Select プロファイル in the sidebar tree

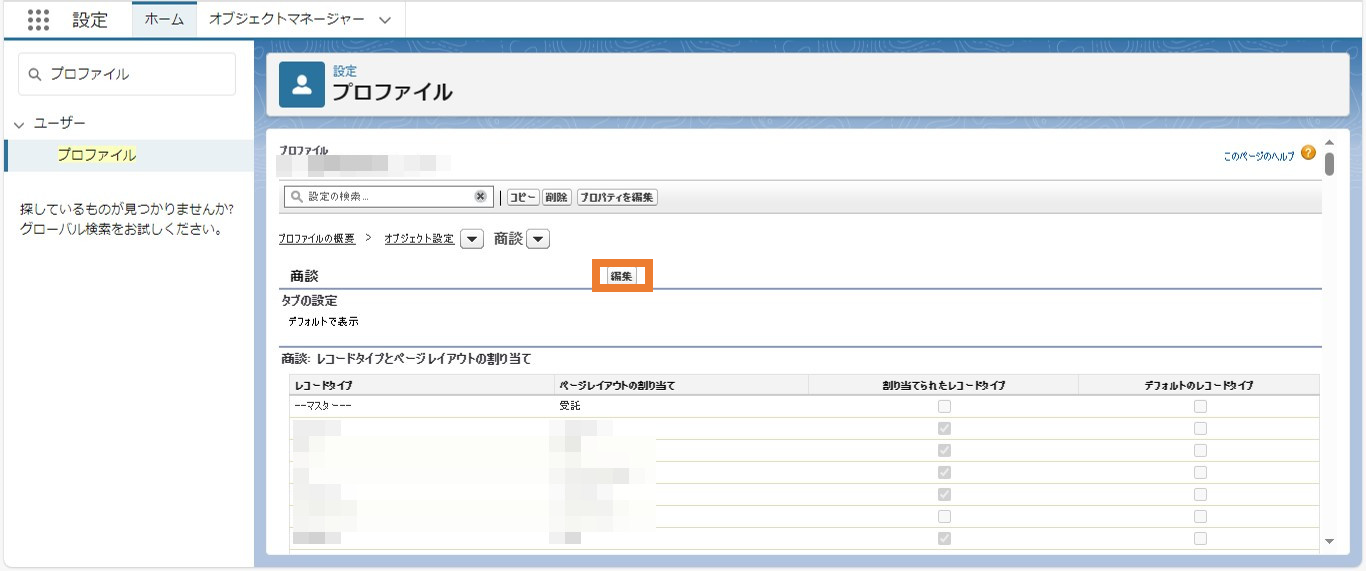point(97,155)
